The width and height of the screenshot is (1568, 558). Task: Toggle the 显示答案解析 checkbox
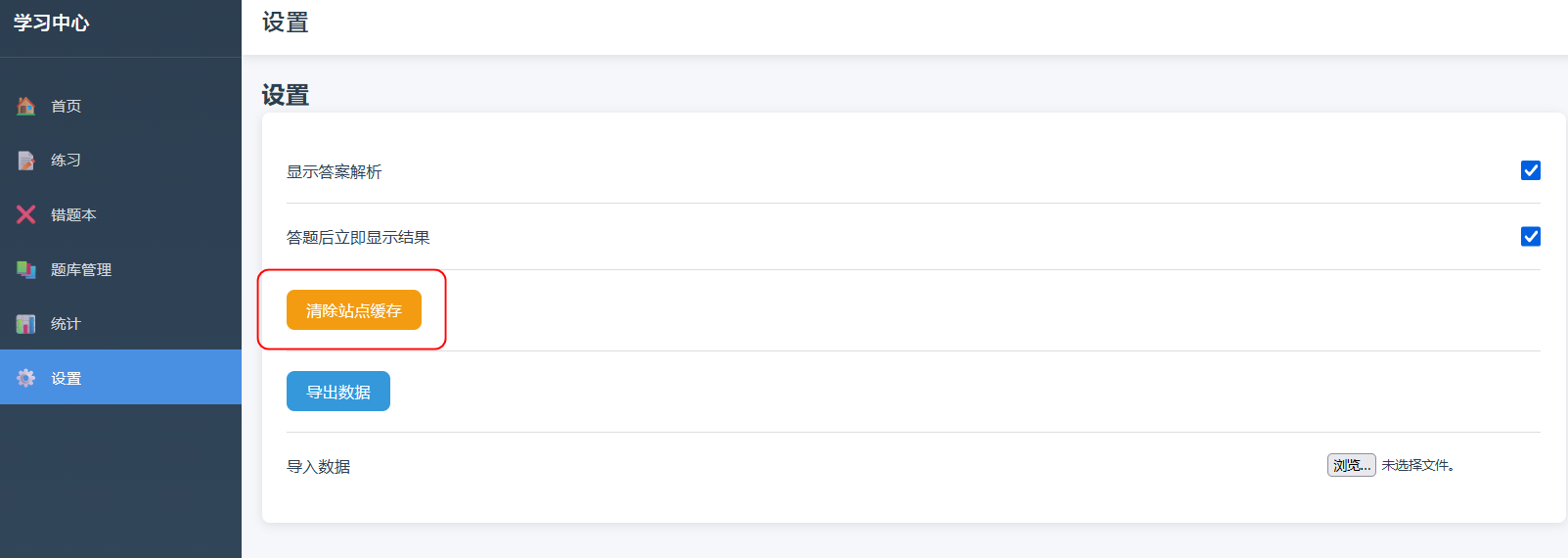[1531, 170]
